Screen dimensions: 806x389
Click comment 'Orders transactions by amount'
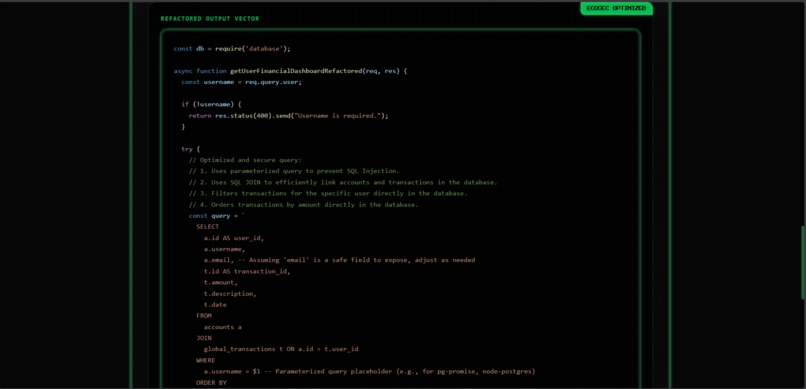point(303,205)
